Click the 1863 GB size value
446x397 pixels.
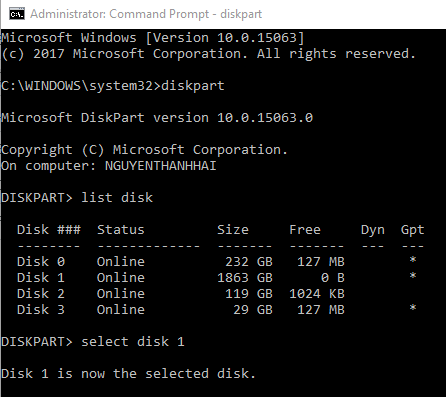(x=245, y=278)
